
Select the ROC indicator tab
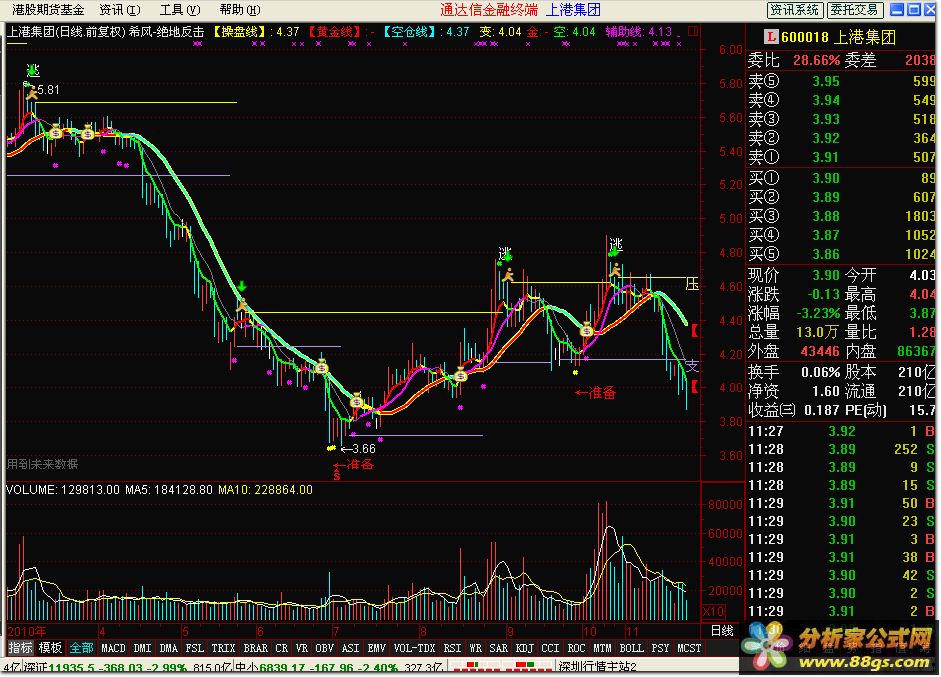coord(576,648)
